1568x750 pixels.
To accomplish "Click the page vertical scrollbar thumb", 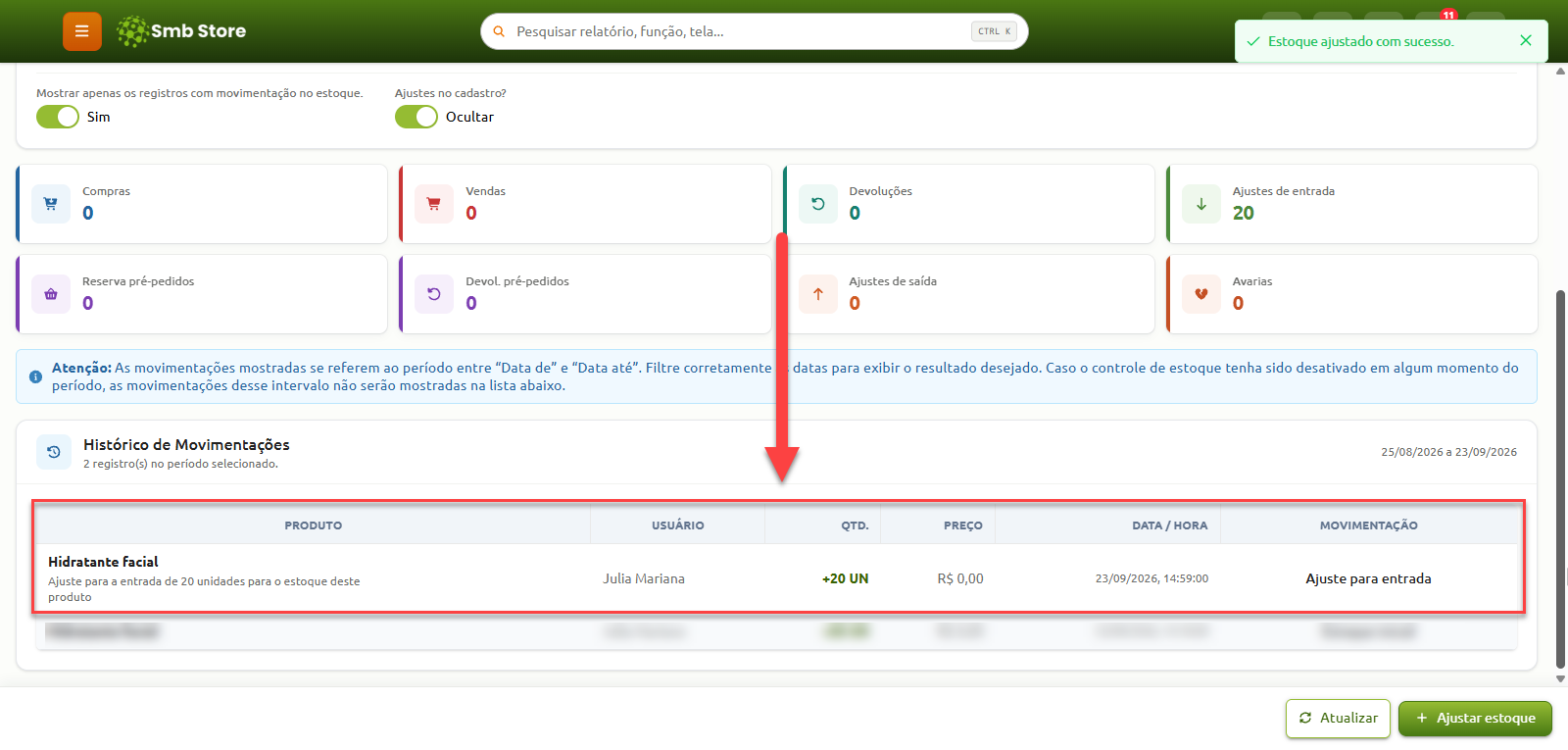I will click(x=1561, y=478).
